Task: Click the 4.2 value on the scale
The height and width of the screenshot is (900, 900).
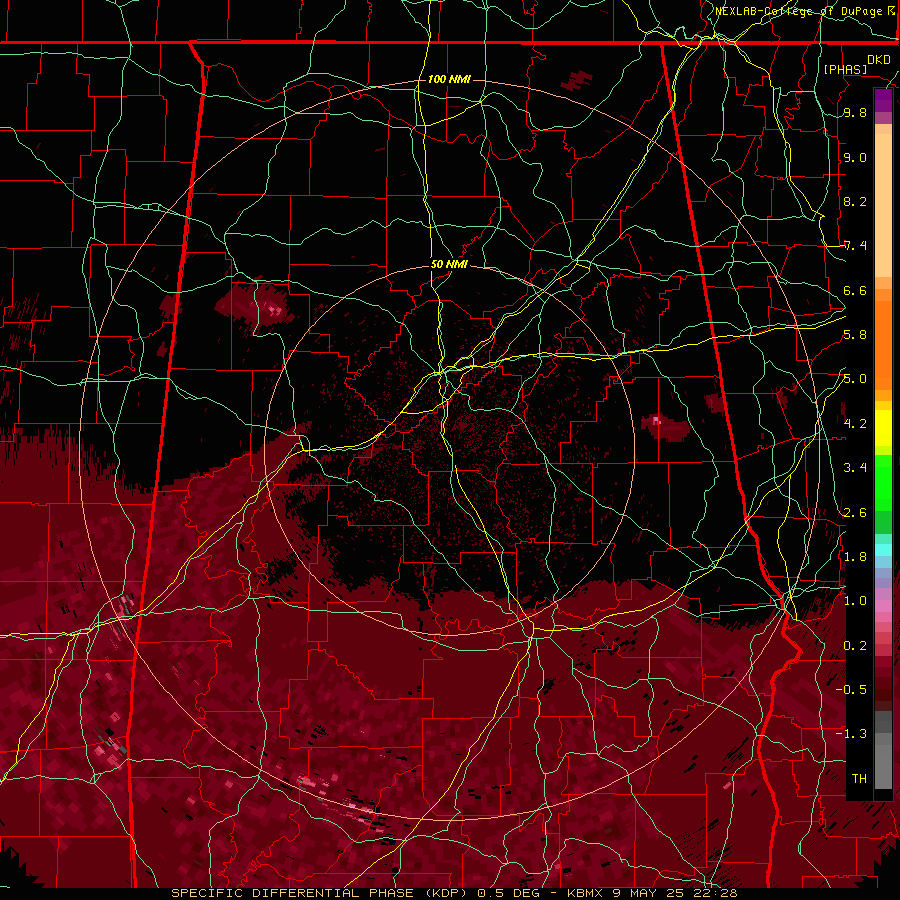Action: click(x=855, y=423)
